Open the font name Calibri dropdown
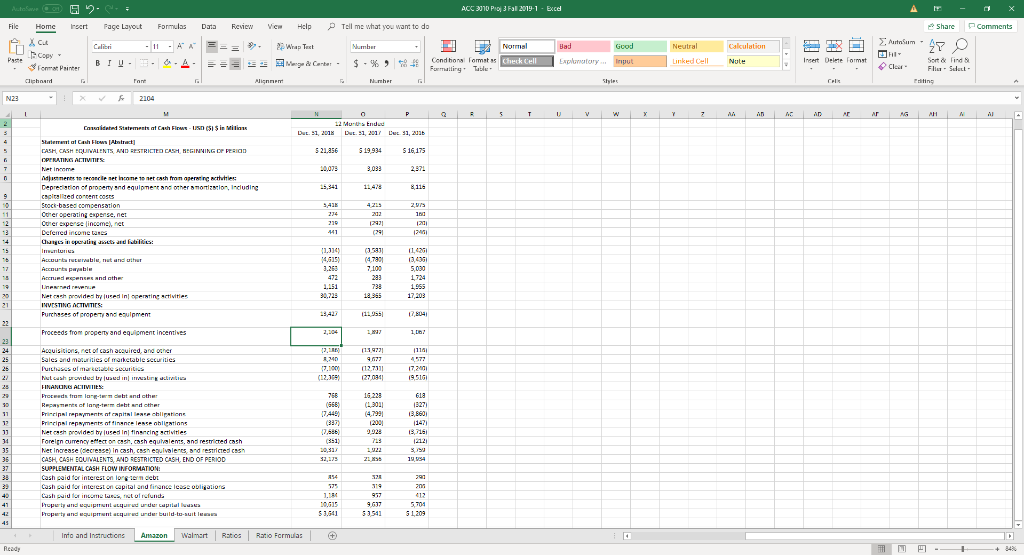Image resolution: width=1024 pixels, height=555 pixels. point(146,46)
